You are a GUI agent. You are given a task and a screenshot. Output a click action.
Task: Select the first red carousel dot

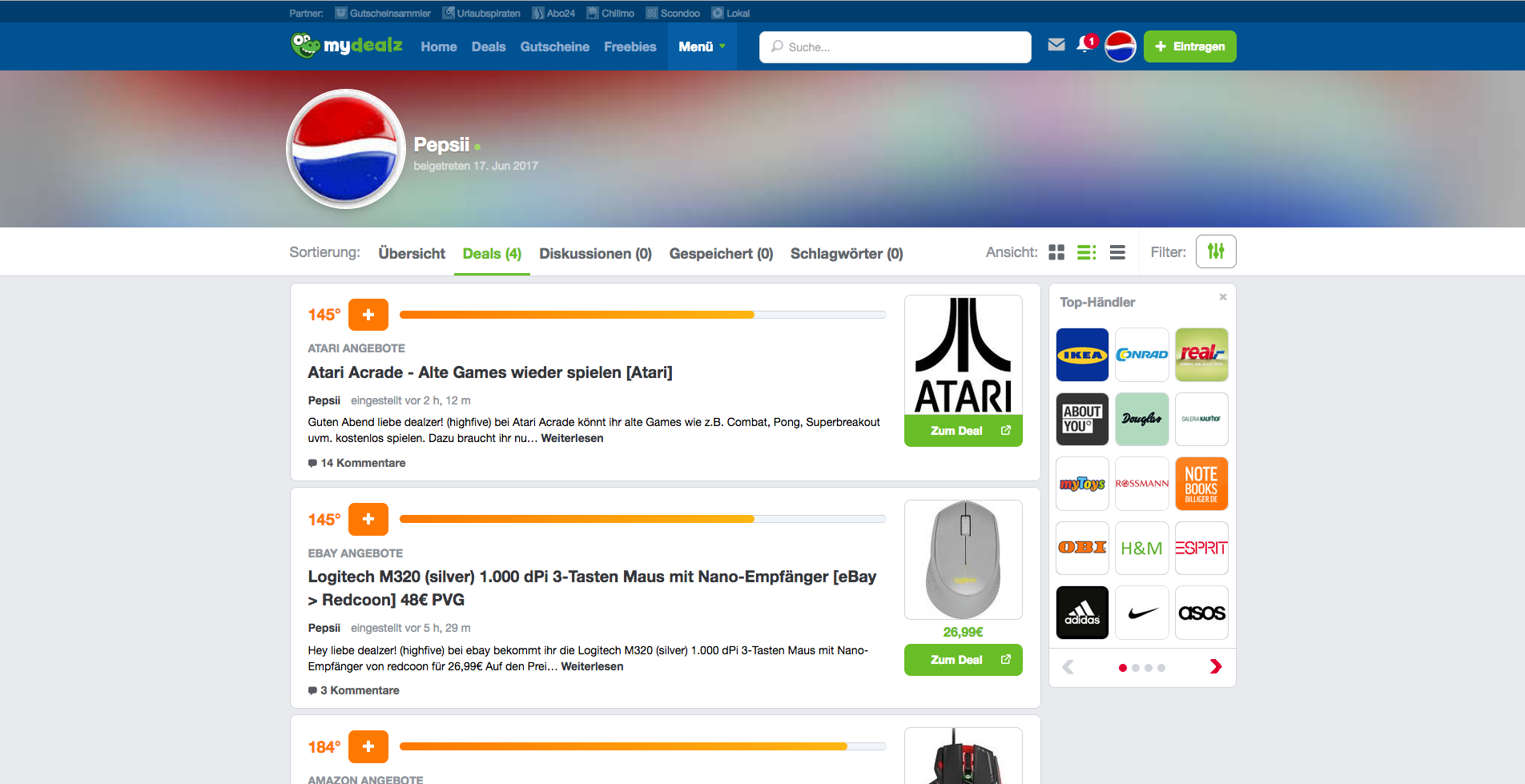1123,668
